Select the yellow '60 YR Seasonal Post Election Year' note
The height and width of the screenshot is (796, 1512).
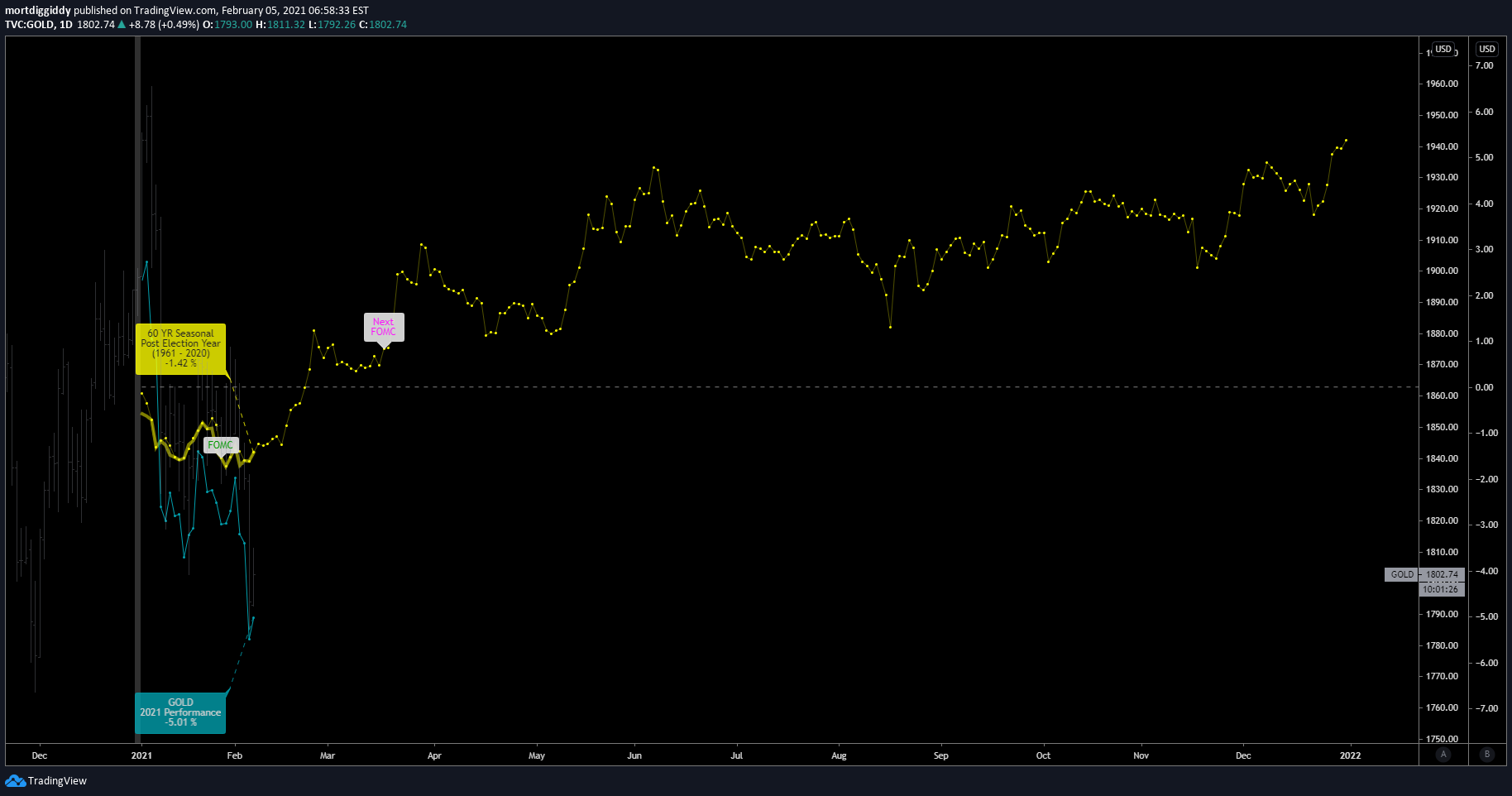click(180, 348)
